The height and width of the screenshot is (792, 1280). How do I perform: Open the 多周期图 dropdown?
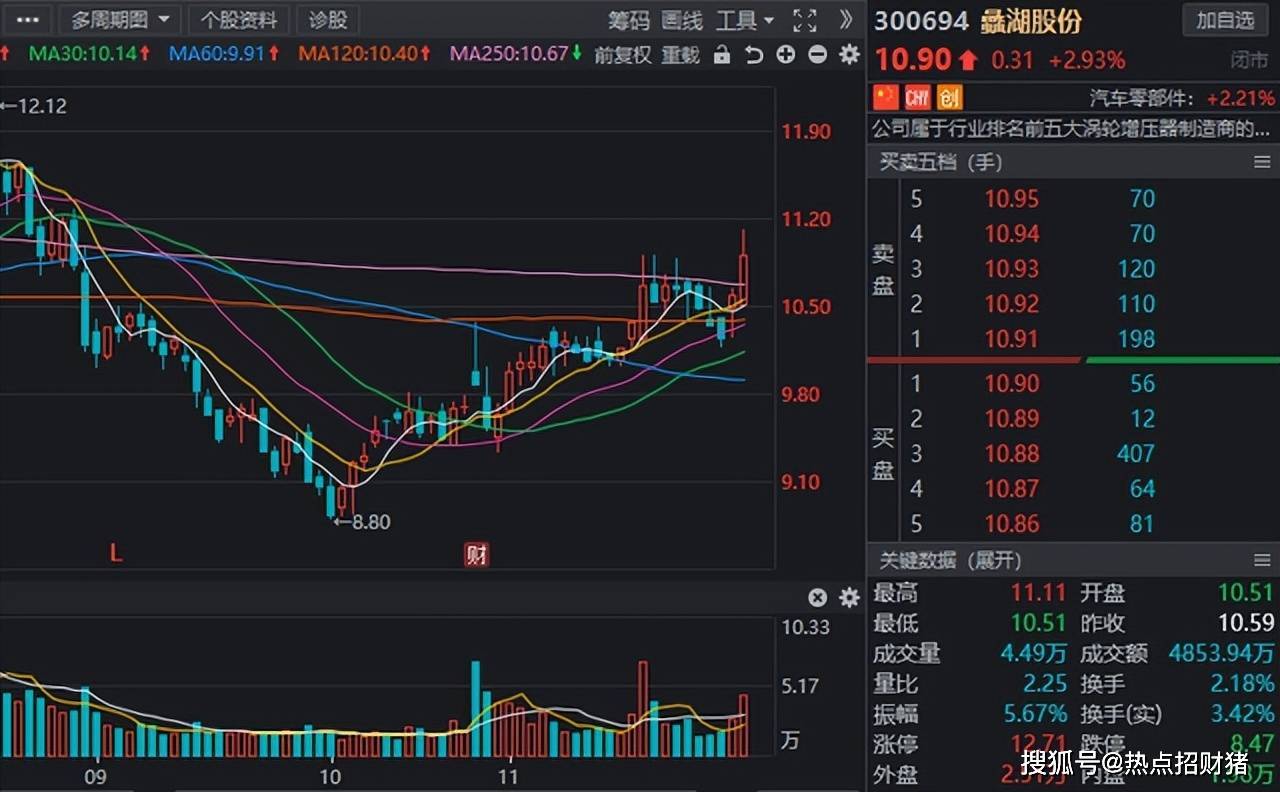[x=119, y=19]
